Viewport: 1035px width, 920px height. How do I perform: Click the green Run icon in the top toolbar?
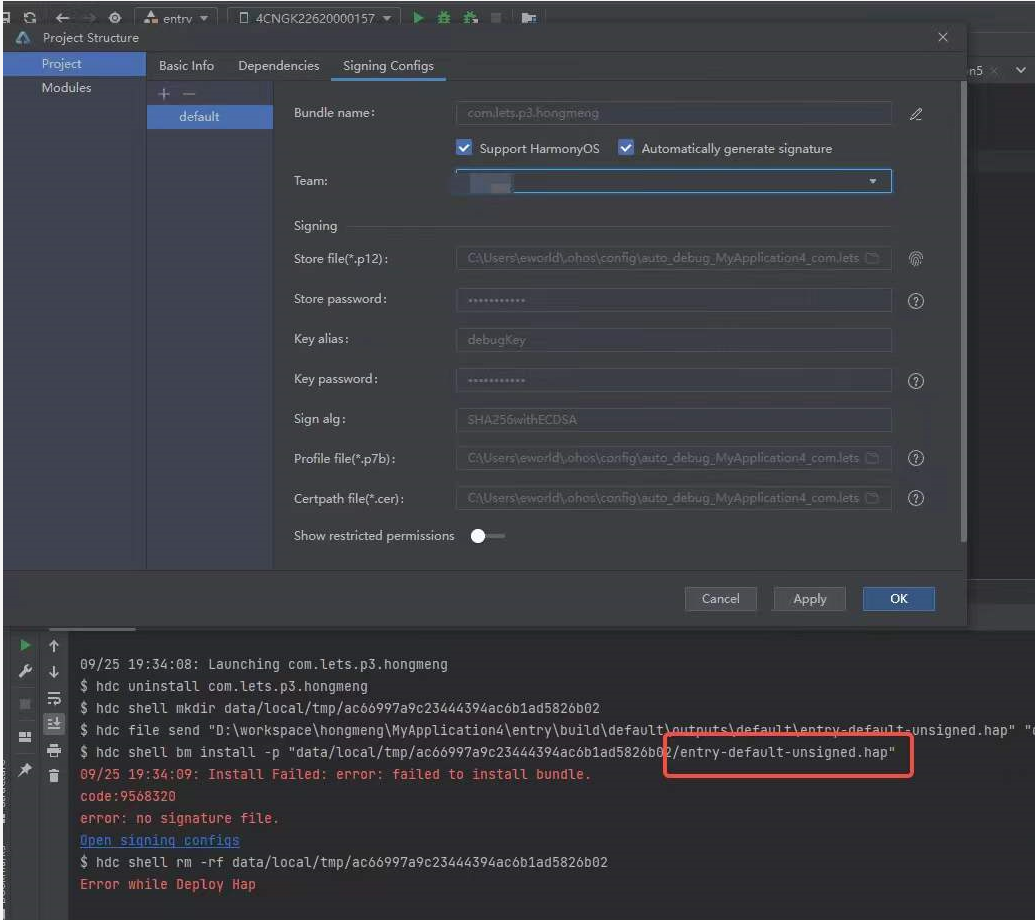[418, 18]
